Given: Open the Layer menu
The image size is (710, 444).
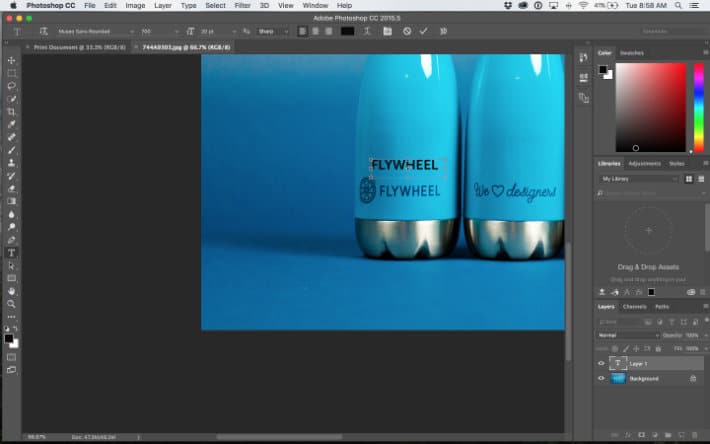Looking at the screenshot, I should pos(163,5).
